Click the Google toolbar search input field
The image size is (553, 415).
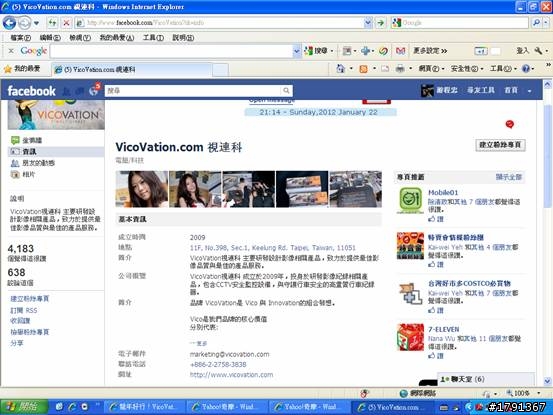point(171,51)
